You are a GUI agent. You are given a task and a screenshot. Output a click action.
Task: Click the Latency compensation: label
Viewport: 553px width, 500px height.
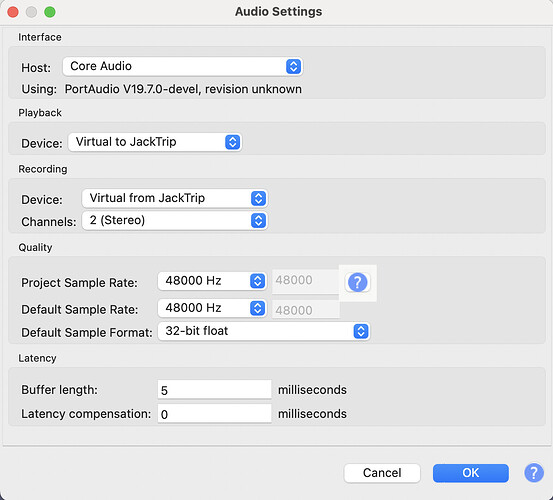pos(86,414)
